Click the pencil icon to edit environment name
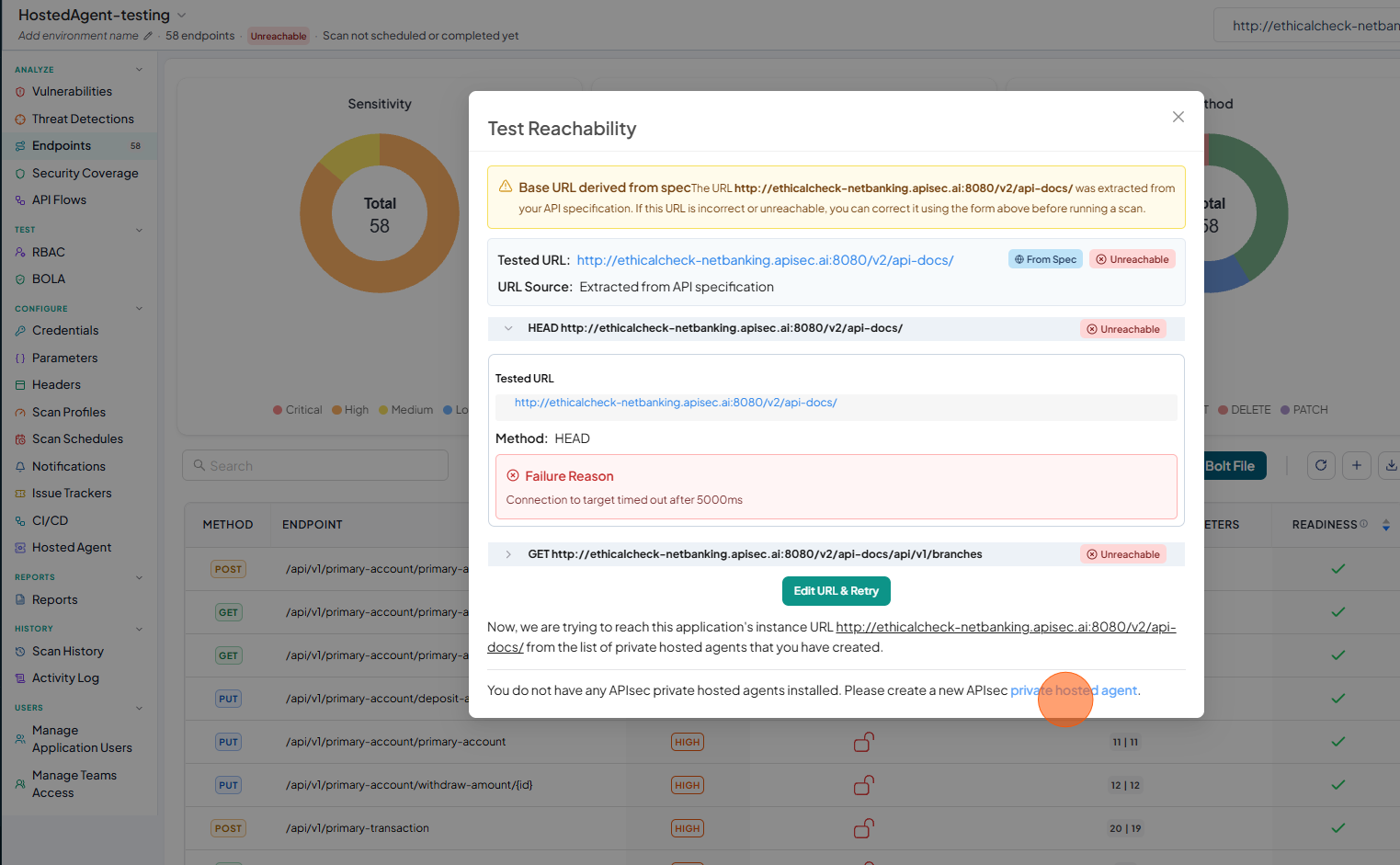The height and width of the screenshot is (865, 1400). pos(148,36)
